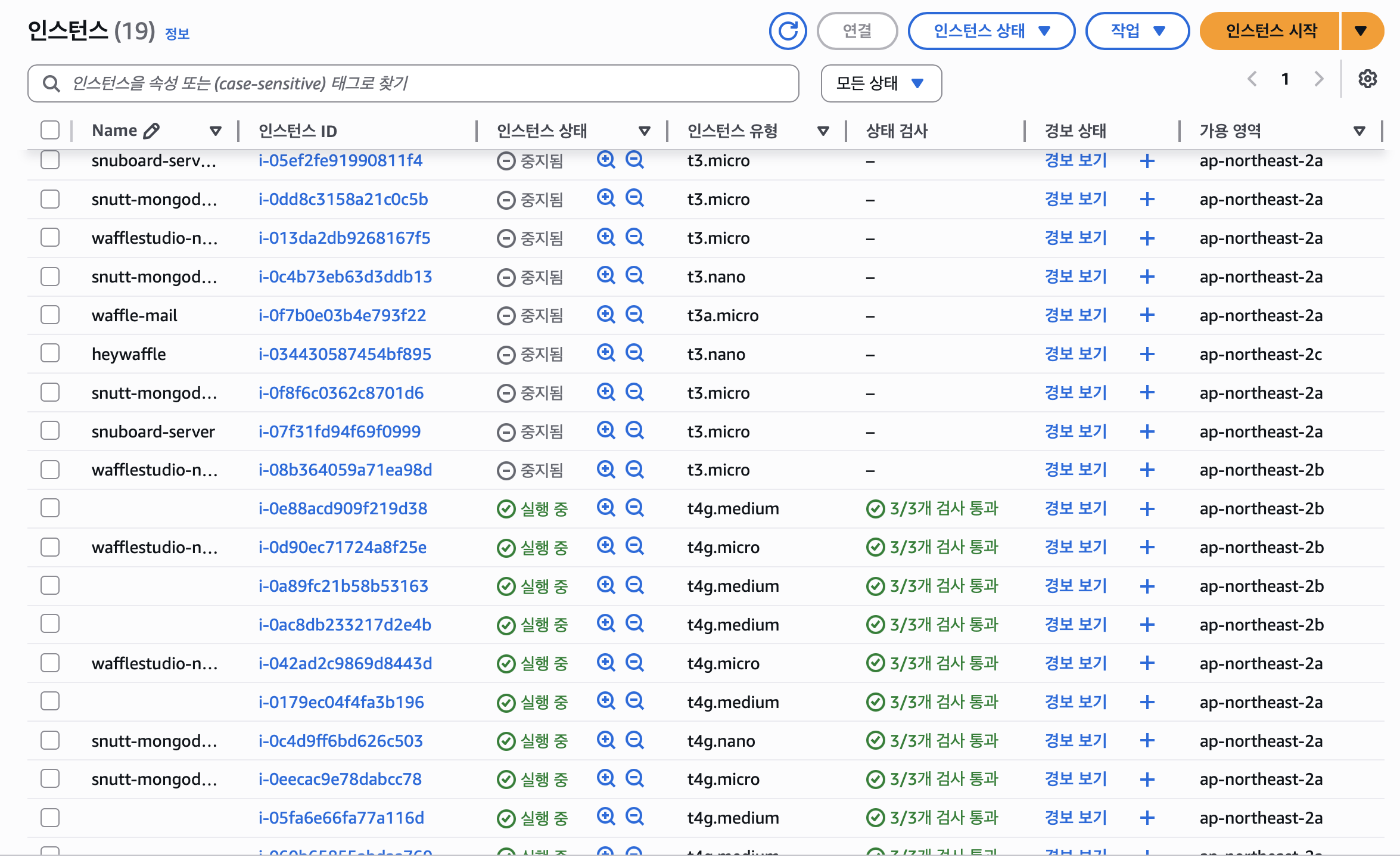1400x857 pixels.
Task: Refresh the instance list with the reload icon
Action: [x=788, y=31]
